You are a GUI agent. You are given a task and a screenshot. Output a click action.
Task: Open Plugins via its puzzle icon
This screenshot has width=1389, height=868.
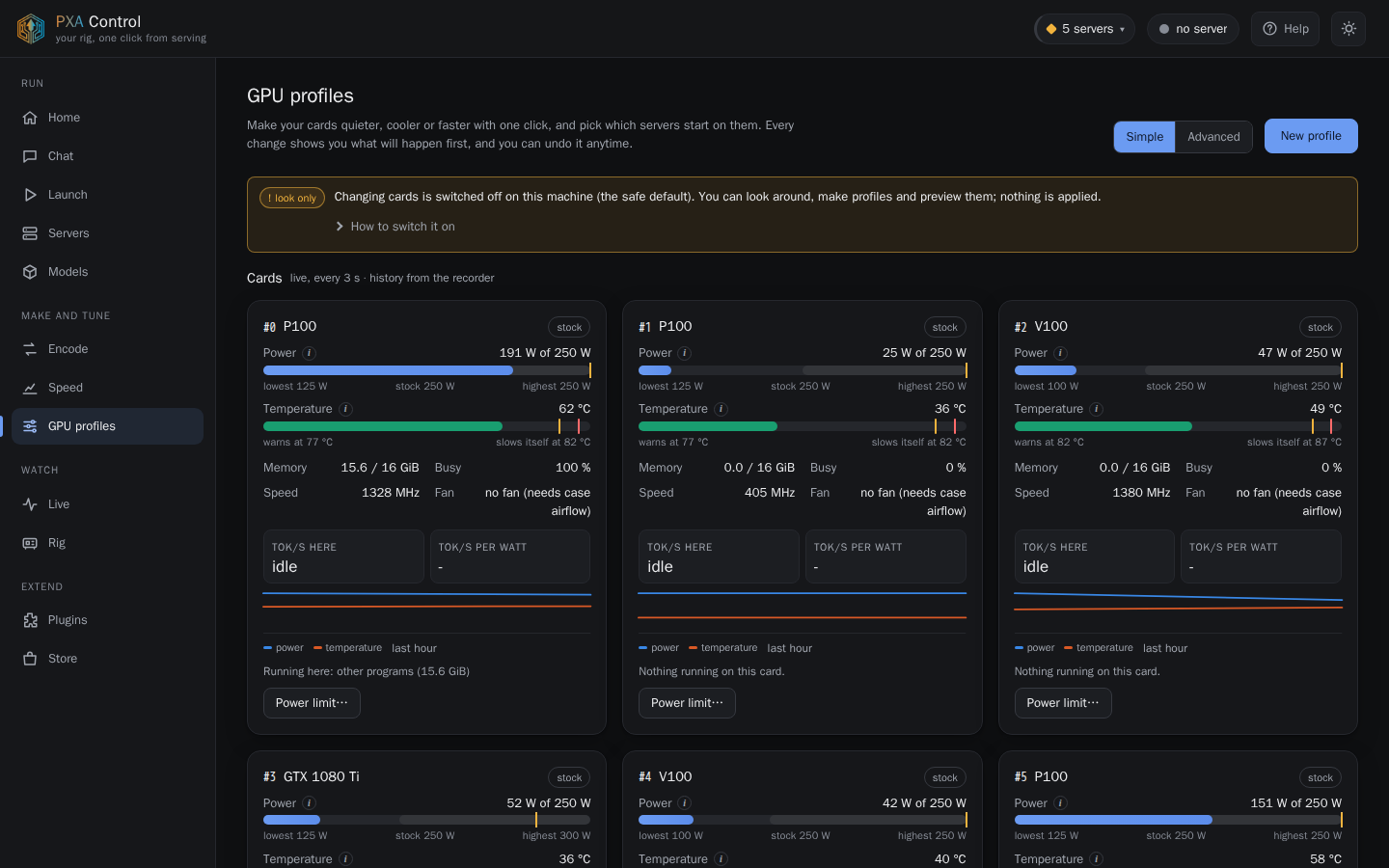(x=30, y=620)
